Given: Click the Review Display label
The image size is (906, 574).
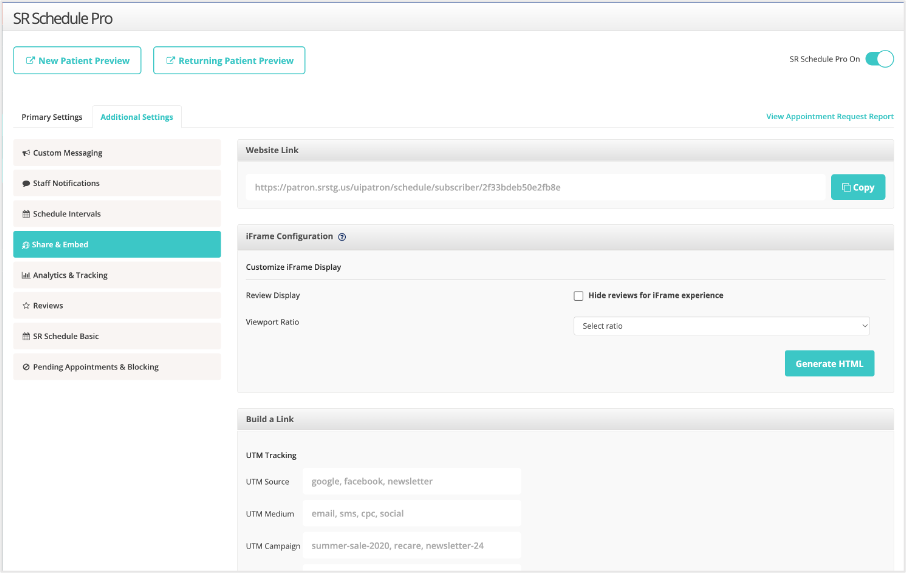Looking at the screenshot, I should click(273, 295).
